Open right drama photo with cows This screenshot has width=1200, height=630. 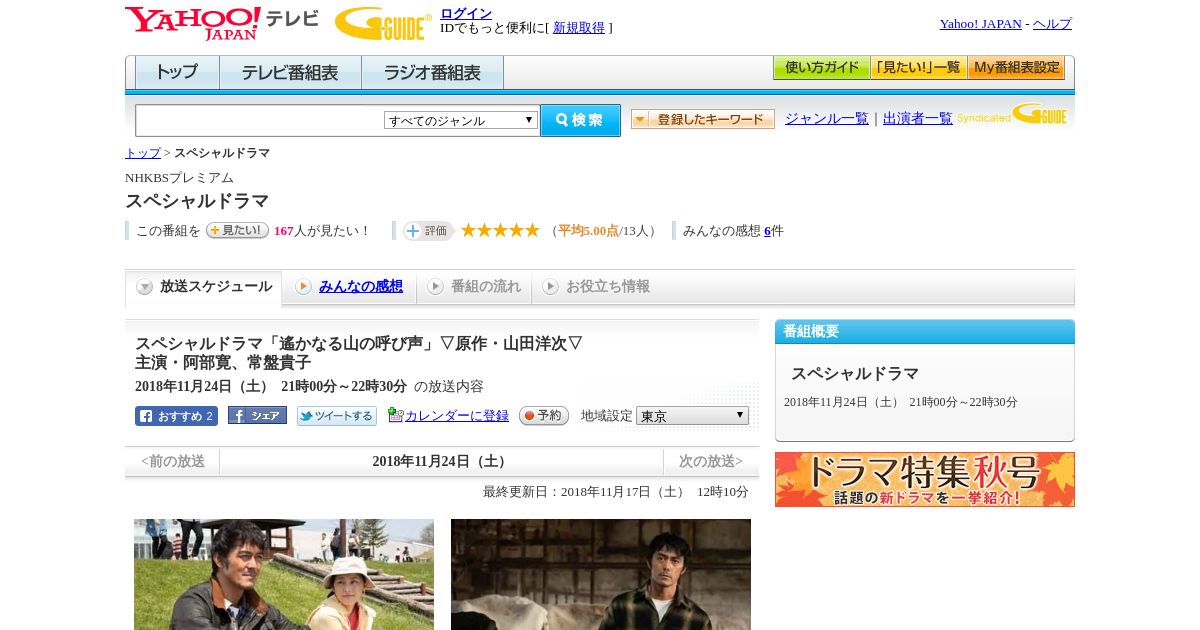point(601,574)
